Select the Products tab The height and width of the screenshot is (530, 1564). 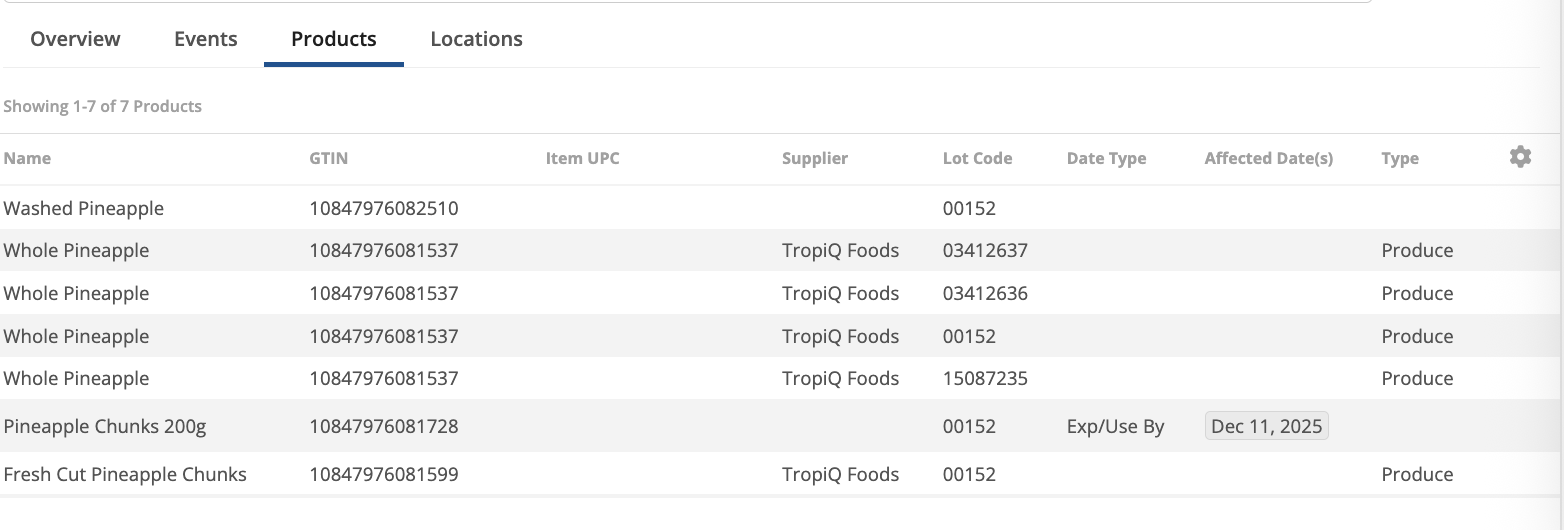[334, 39]
